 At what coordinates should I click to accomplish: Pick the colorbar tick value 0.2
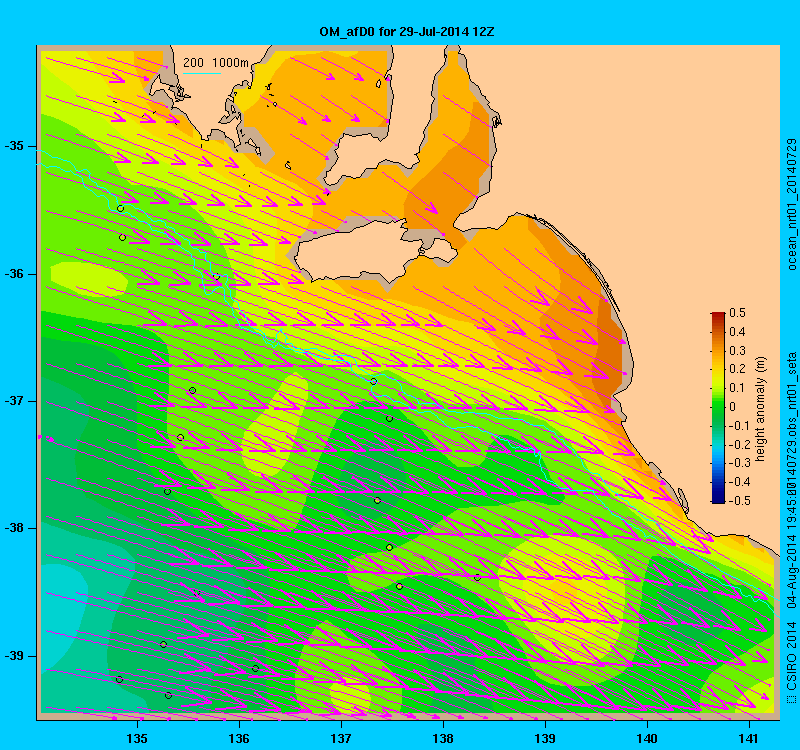click(737, 369)
